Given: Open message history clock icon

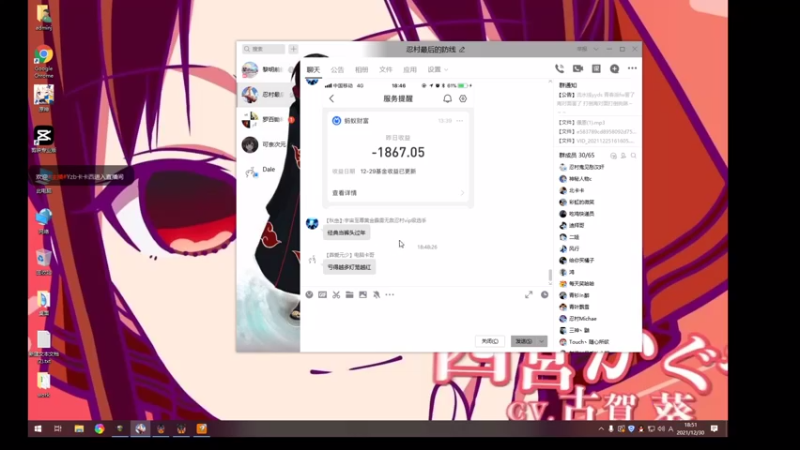Looking at the screenshot, I should pos(544,294).
